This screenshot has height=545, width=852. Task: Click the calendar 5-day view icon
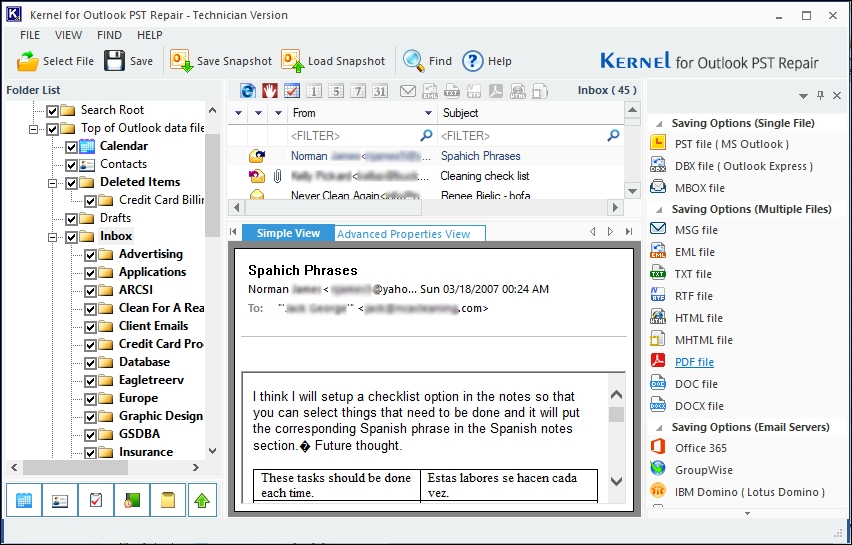point(336,91)
